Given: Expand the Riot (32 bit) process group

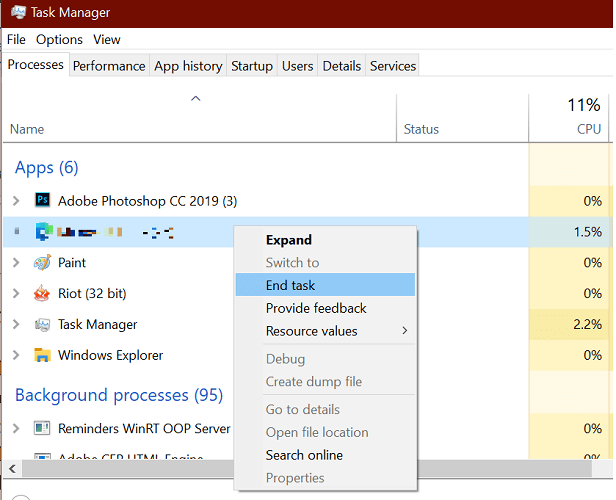Looking at the screenshot, I should [16, 293].
